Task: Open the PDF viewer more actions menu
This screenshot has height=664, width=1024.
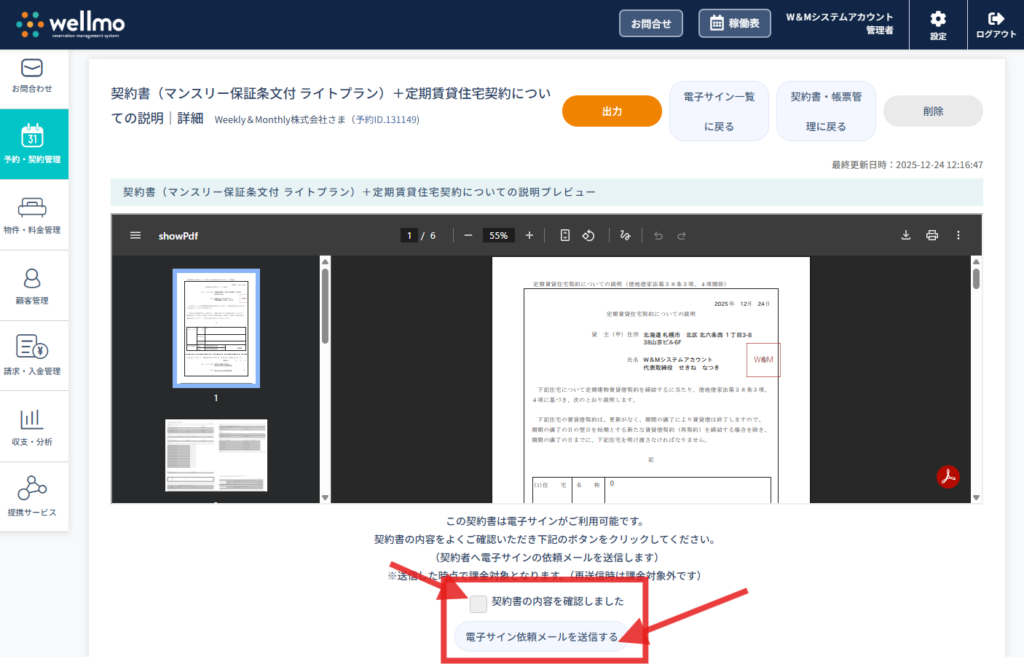Action: pyautogui.click(x=958, y=236)
